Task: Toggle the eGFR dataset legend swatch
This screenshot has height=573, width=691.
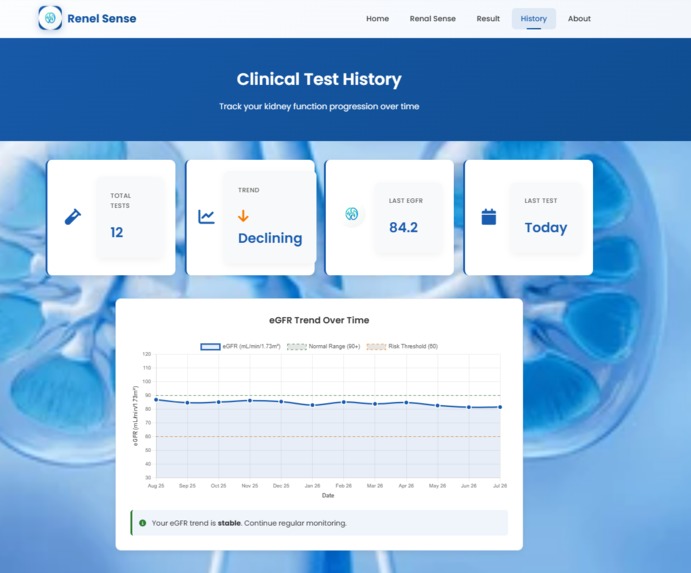Action: pyautogui.click(x=210, y=346)
